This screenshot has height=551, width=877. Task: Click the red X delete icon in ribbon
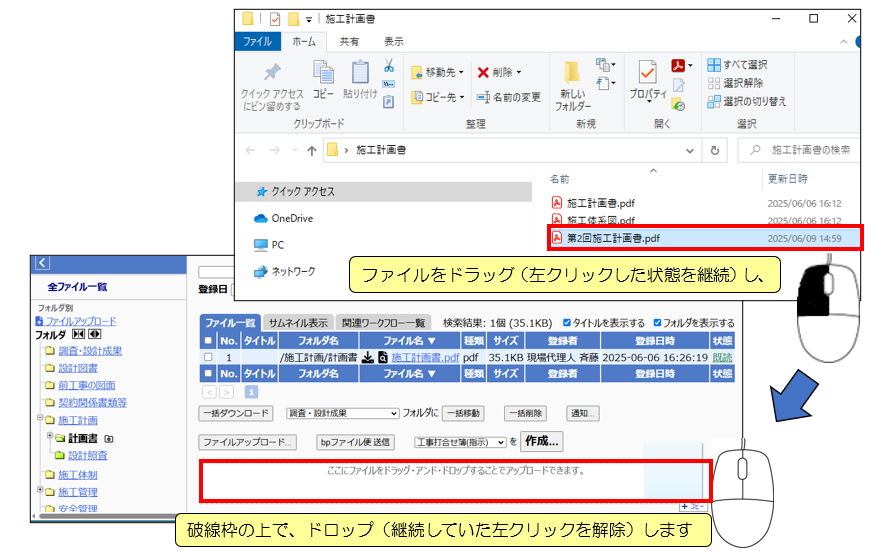point(483,72)
